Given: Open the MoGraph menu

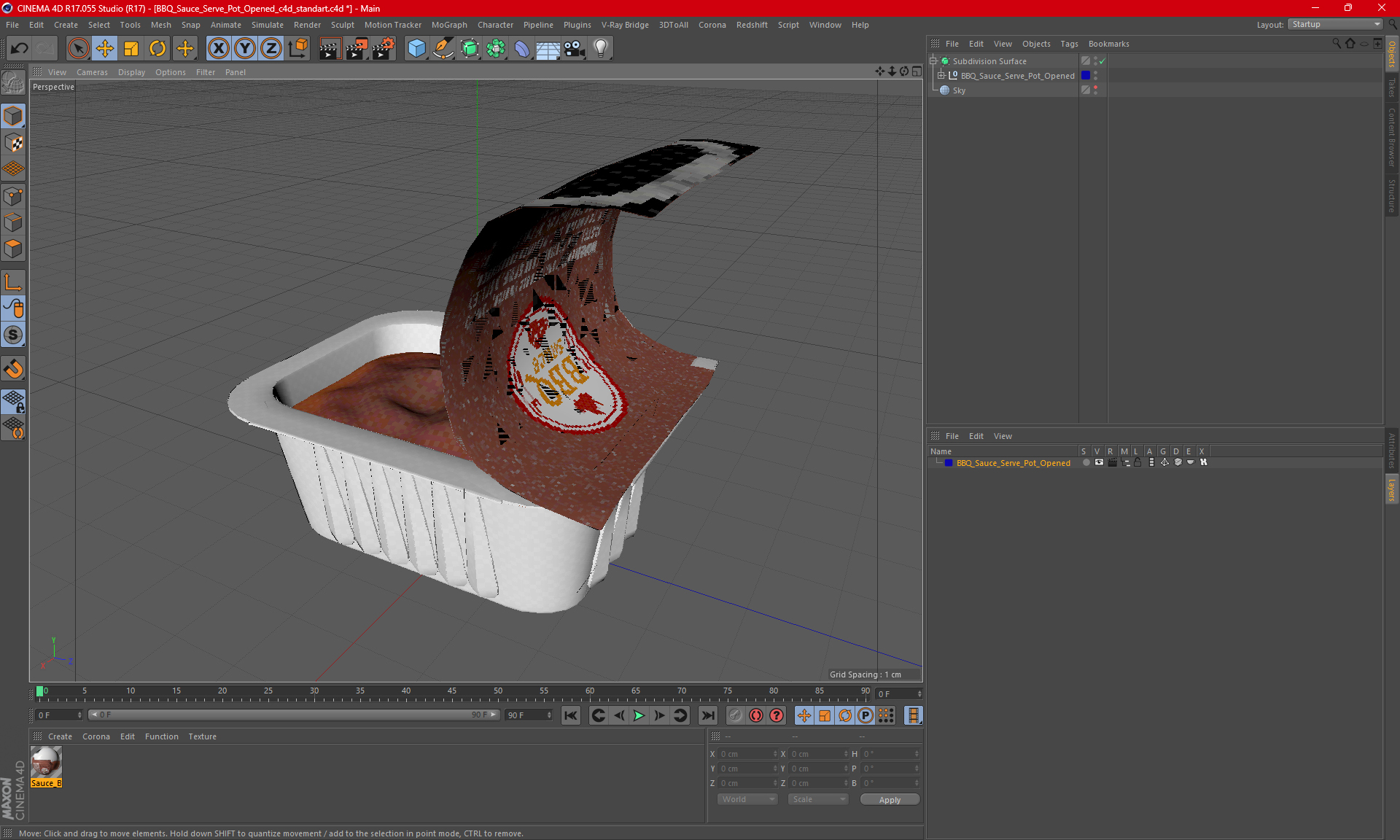Looking at the screenshot, I should tap(449, 25).
